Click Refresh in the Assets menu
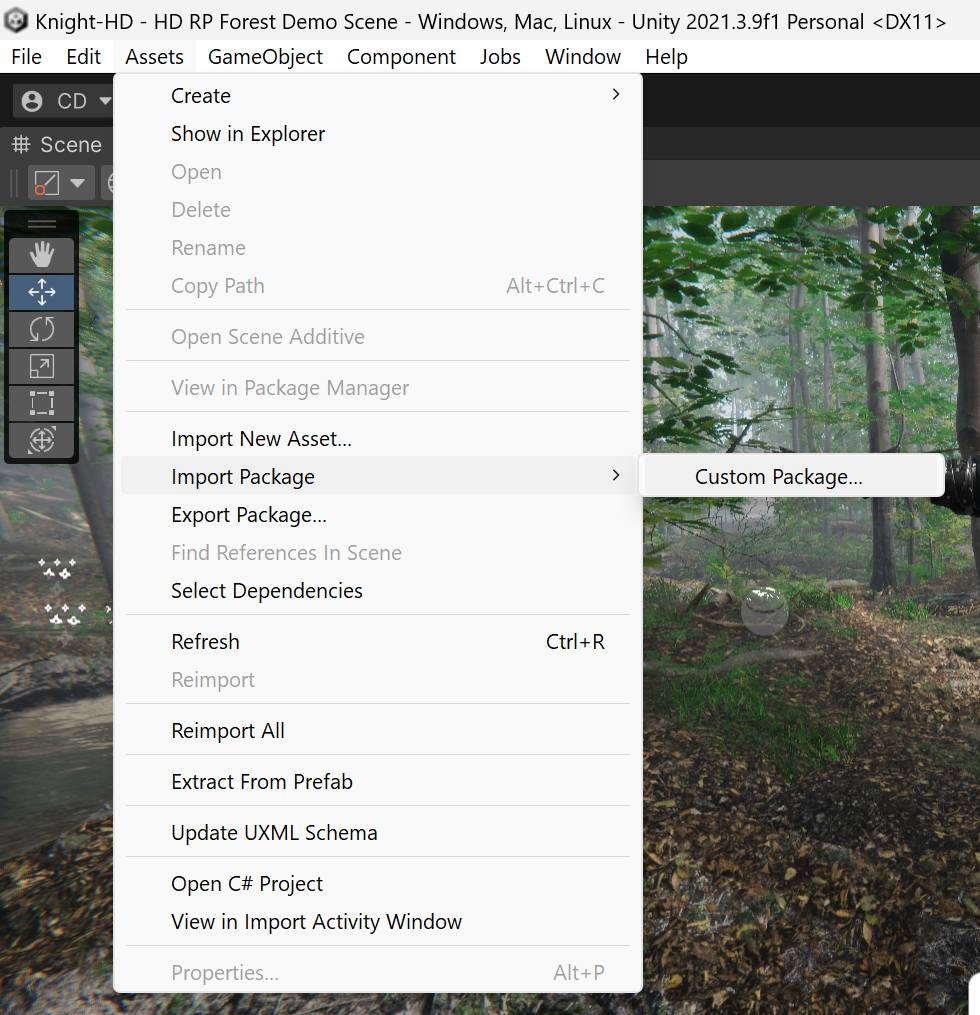 (206, 642)
